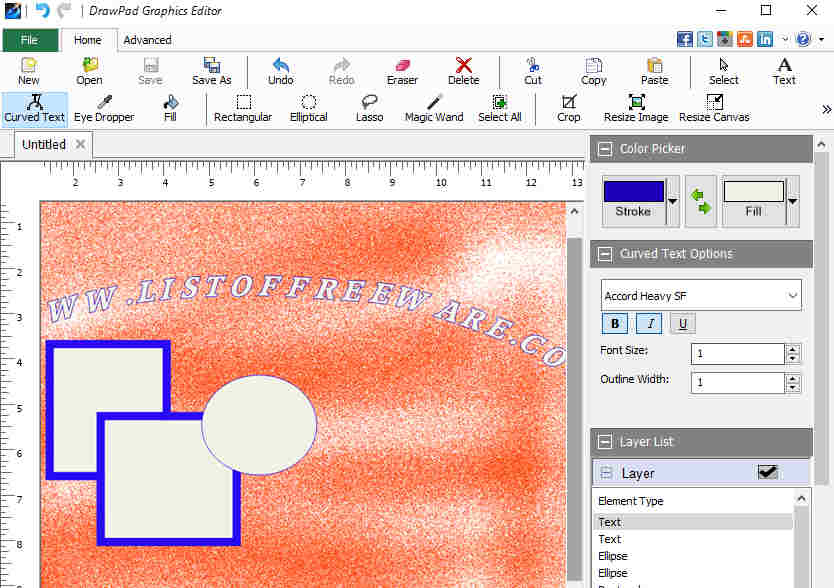Swap stroke and fill colors
834x588 pixels.
point(700,202)
